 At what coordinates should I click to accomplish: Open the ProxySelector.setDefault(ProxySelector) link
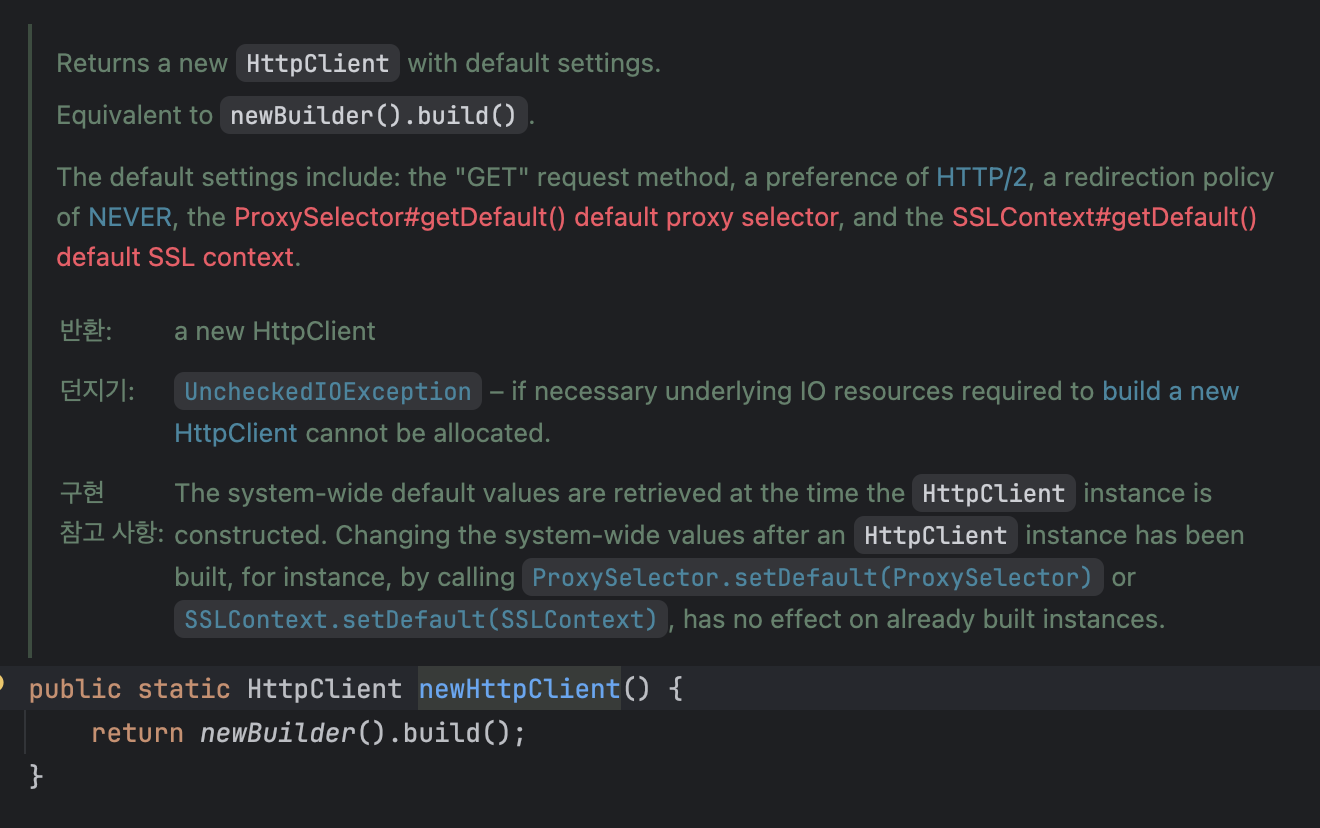(812, 577)
